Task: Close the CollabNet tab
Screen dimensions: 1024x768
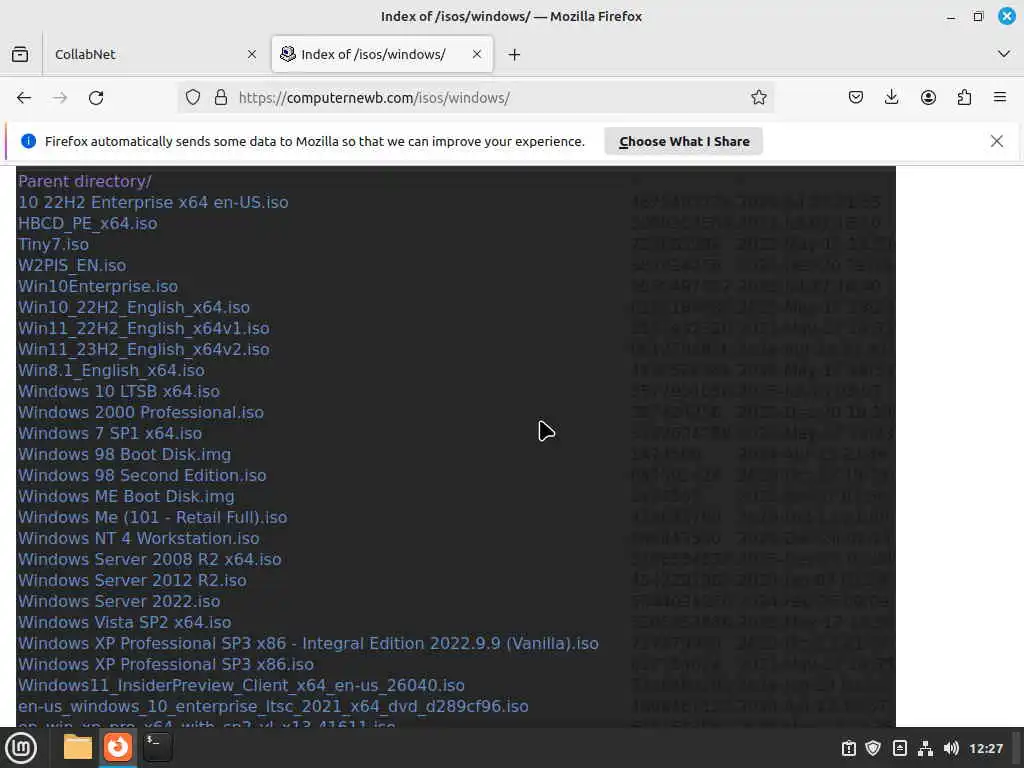Action: point(252,54)
